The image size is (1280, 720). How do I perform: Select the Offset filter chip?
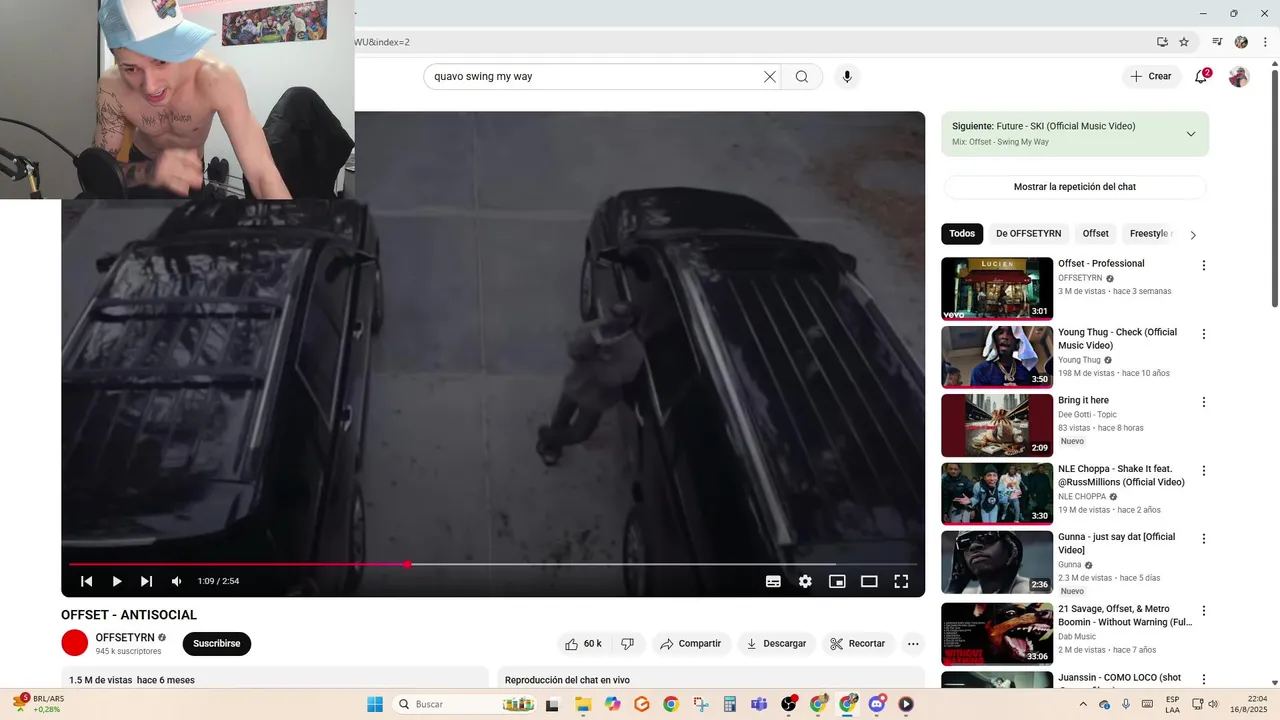tap(1096, 234)
